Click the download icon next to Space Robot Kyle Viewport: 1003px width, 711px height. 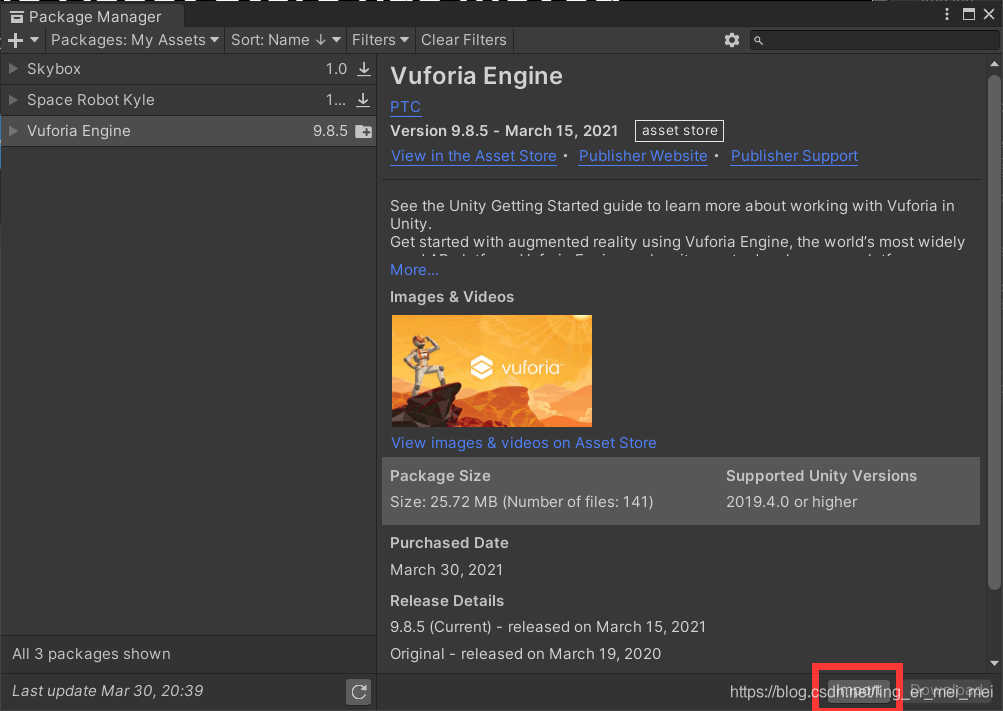click(363, 100)
